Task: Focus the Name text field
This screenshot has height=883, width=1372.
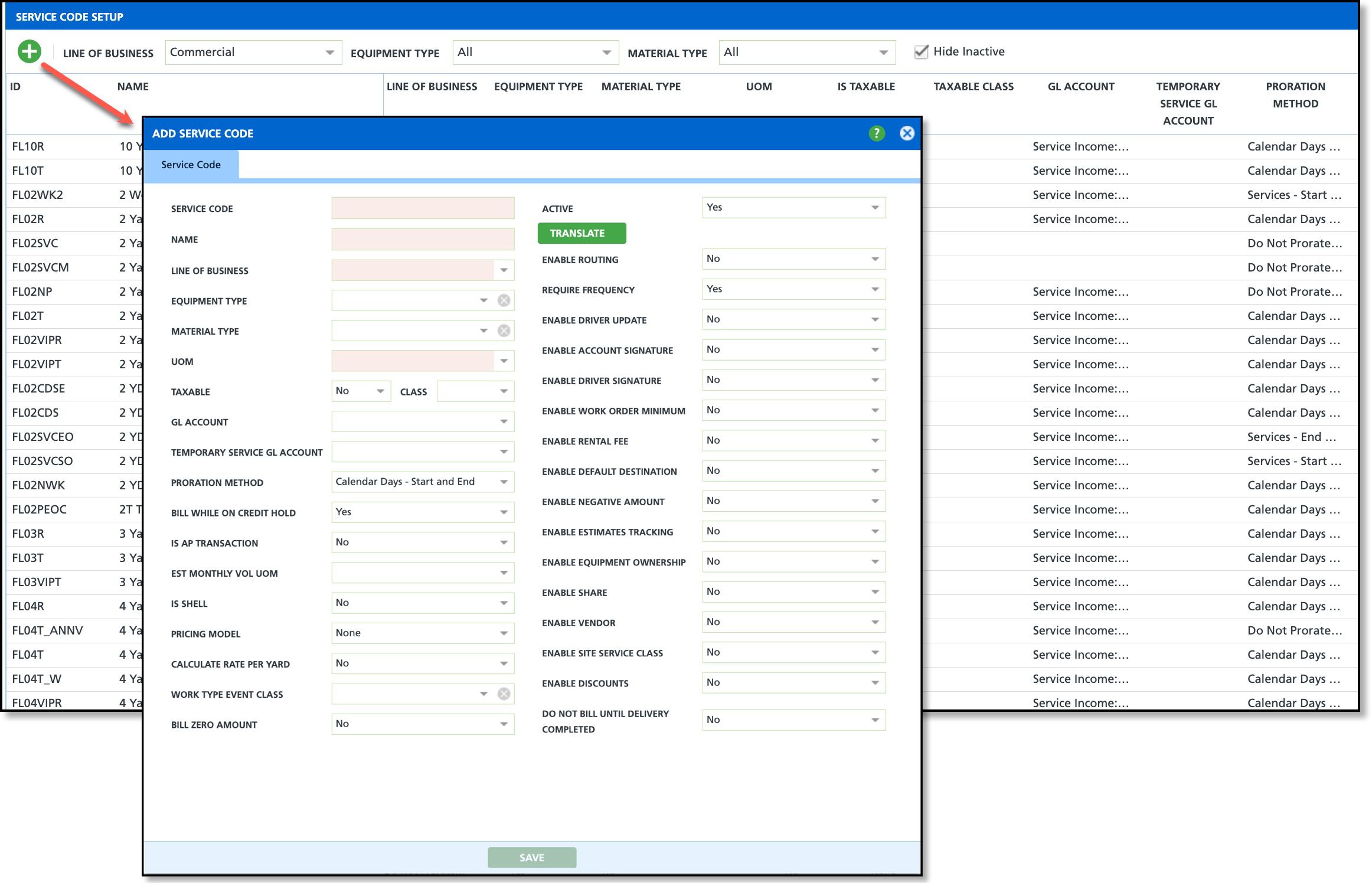Action: coord(422,239)
